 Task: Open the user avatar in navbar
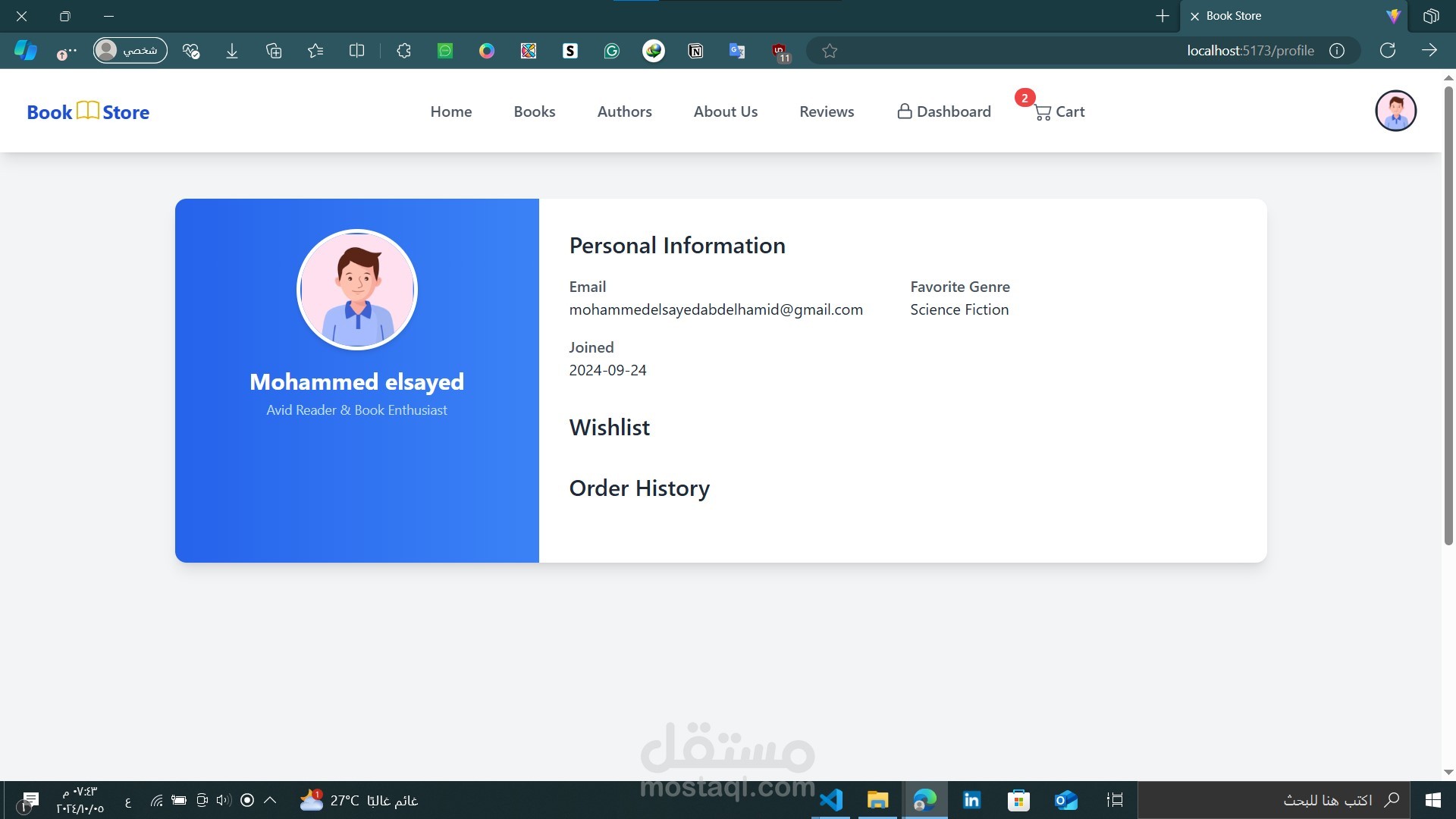pyautogui.click(x=1395, y=111)
